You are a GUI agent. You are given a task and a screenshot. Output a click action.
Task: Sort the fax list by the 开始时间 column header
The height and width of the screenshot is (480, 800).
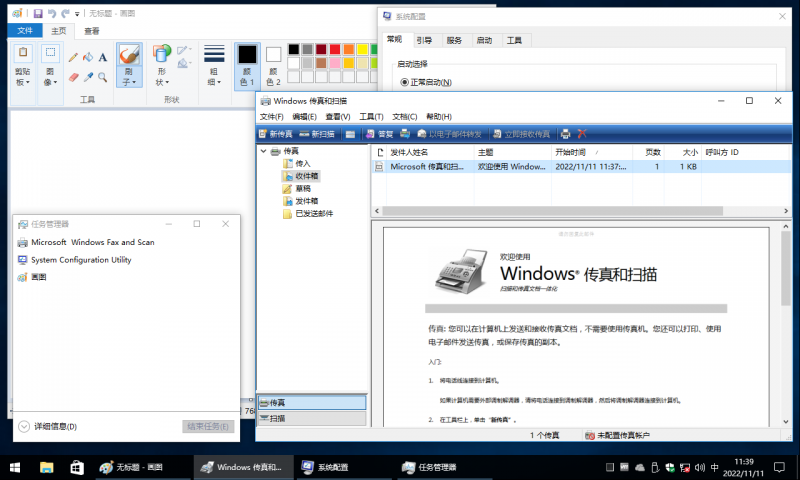pyautogui.click(x=591, y=152)
